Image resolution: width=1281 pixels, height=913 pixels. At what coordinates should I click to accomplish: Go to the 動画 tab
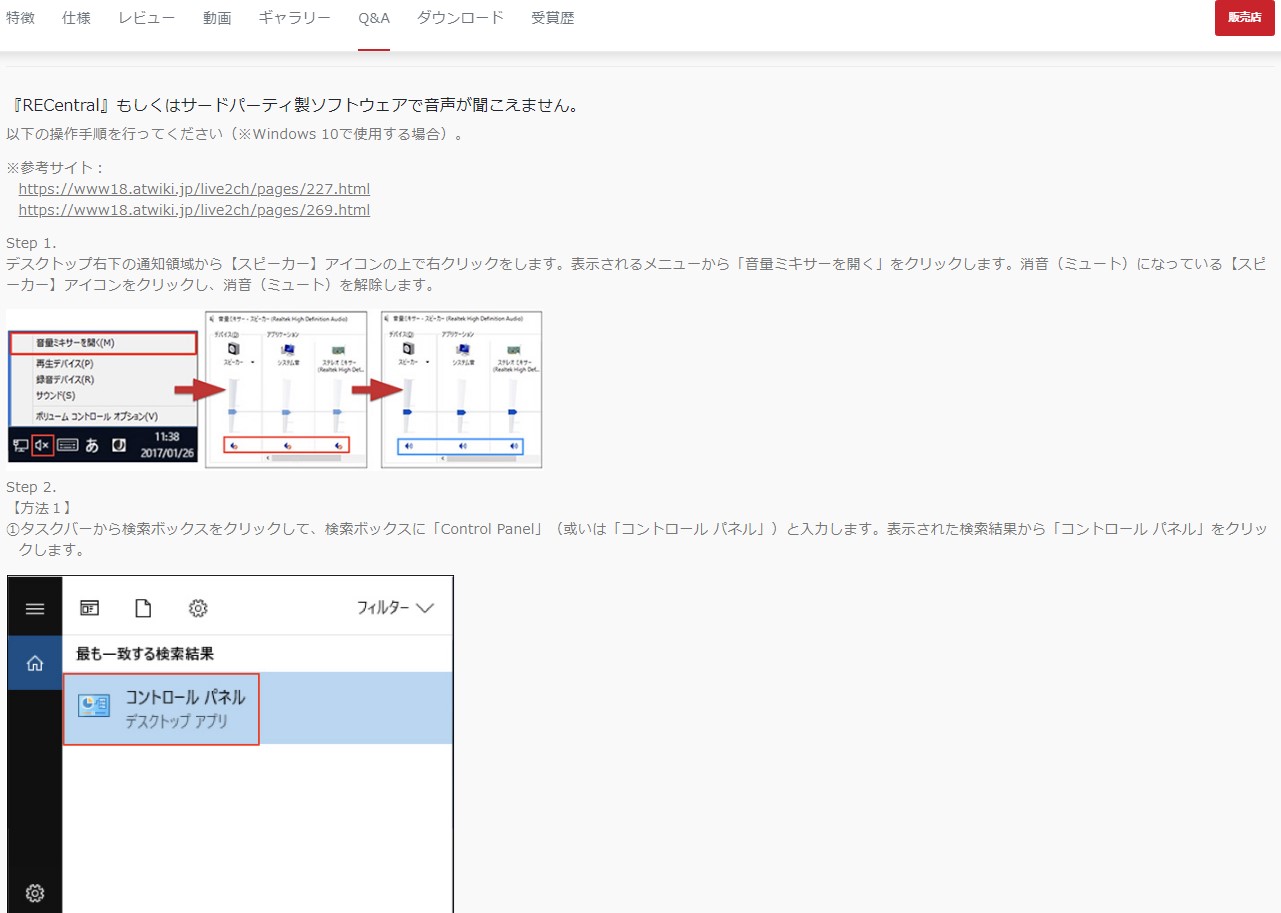pyautogui.click(x=216, y=18)
